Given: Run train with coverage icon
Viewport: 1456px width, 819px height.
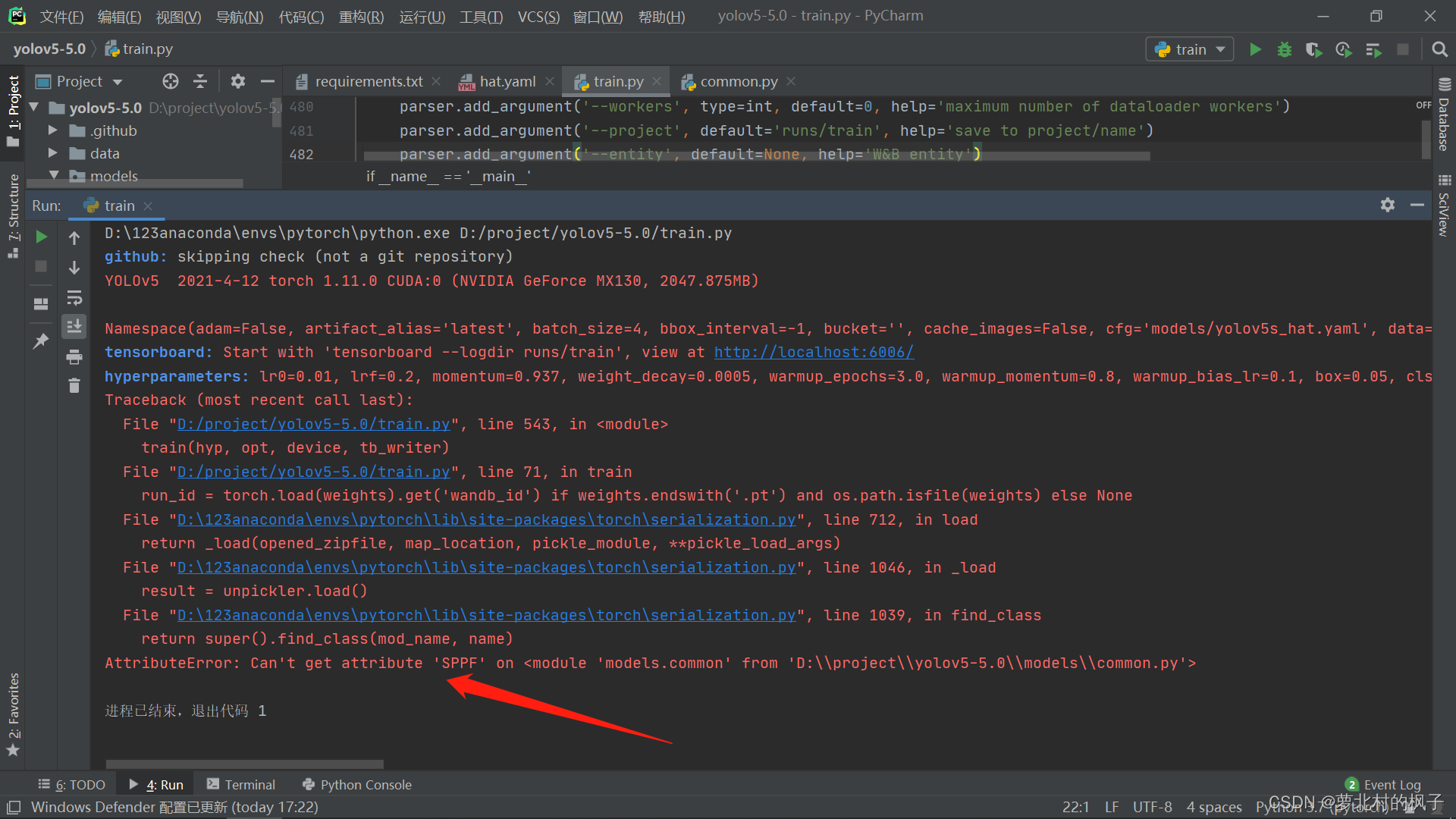Looking at the screenshot, I should [1313, 49].
